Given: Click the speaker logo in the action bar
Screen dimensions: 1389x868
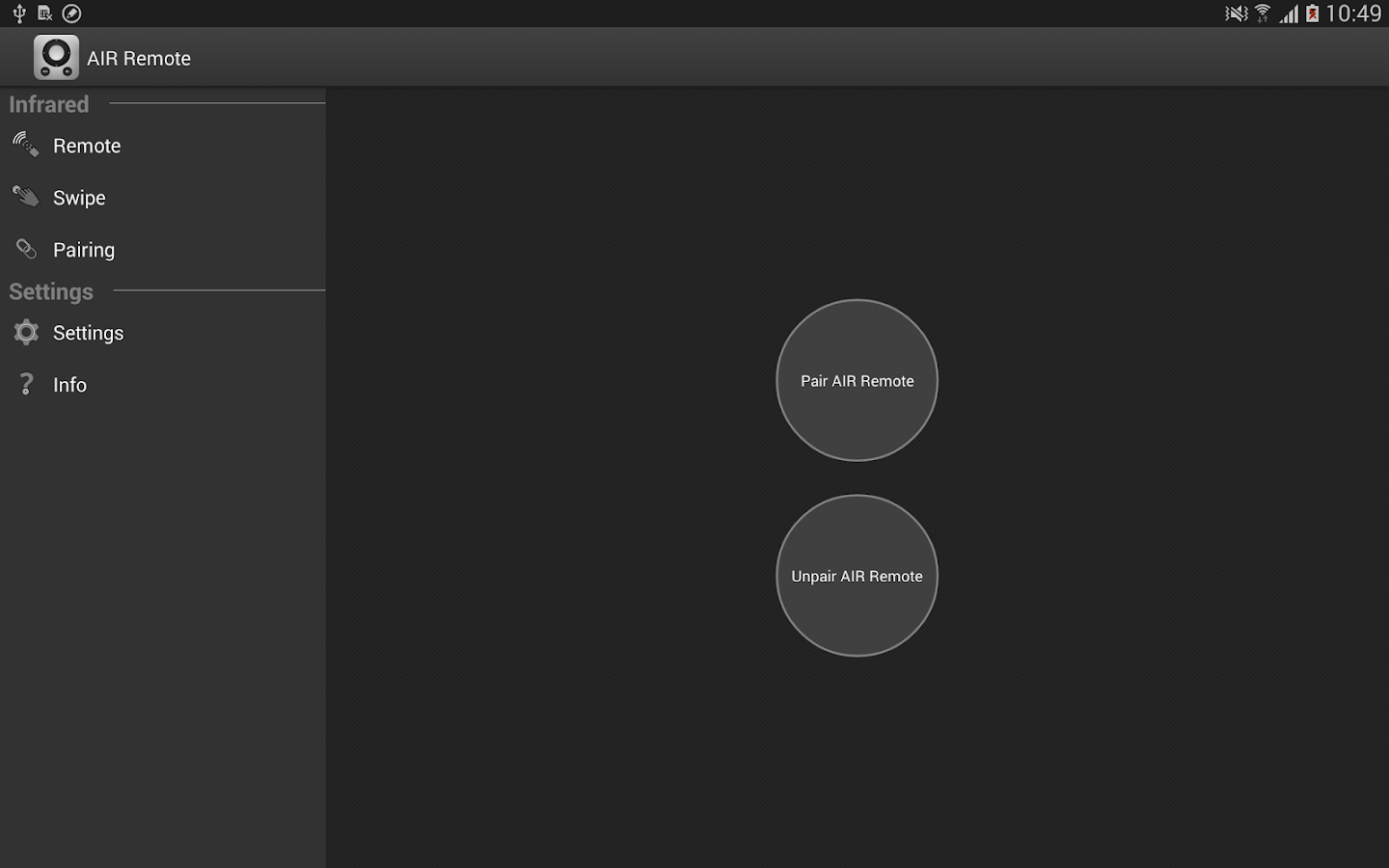Looking at the screenshot, I should [x=55, y=57].
